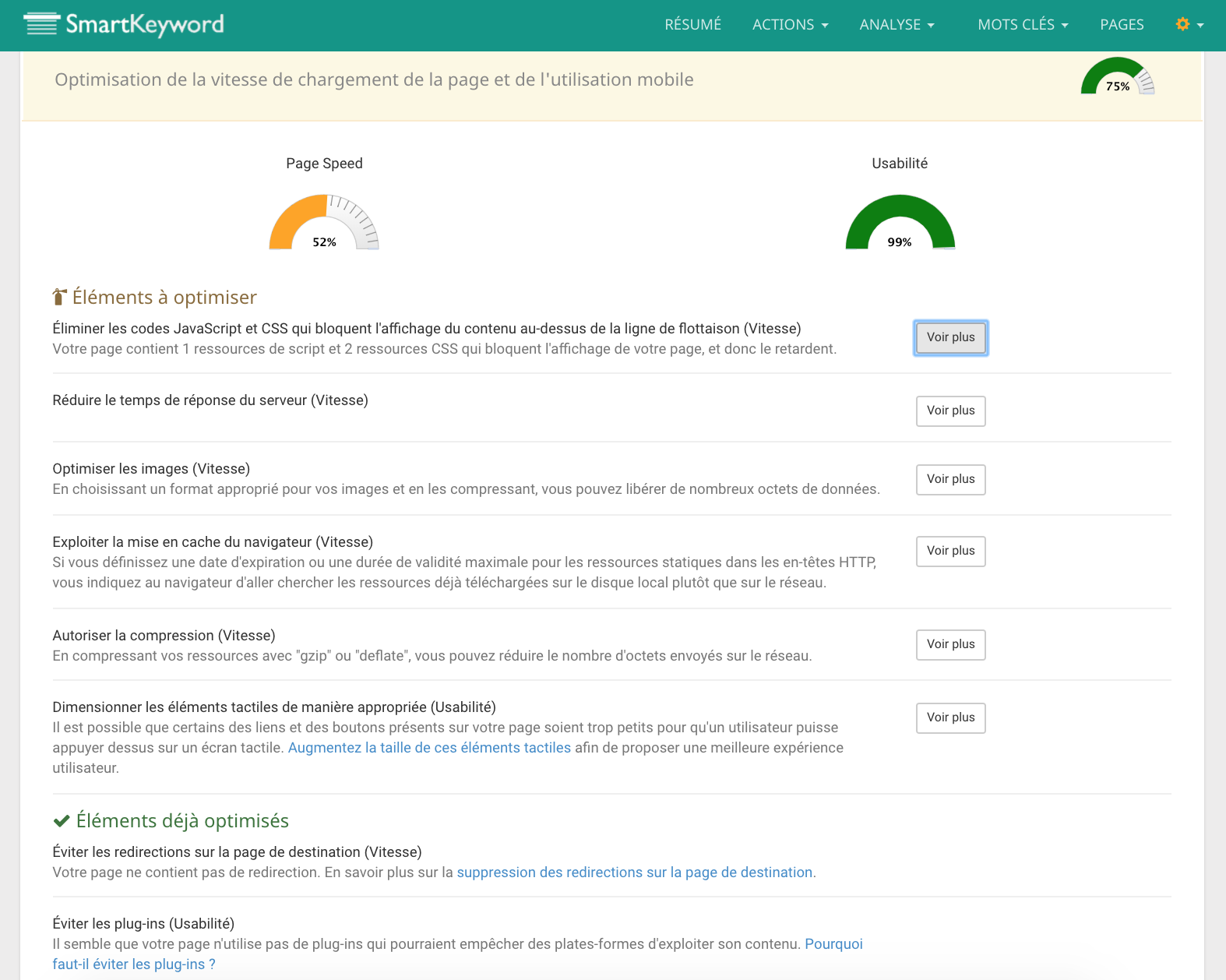Viewport: 1226px width, 980px height.
Task: Click the extinguisher icon beside Éléments à optimiser
Action: pos(60,297)
